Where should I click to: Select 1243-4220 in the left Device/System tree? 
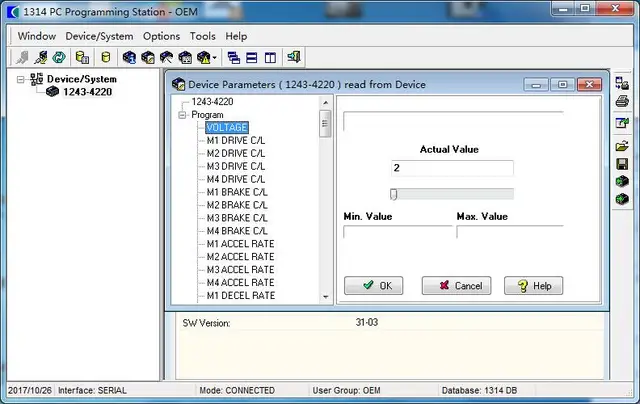87,92
